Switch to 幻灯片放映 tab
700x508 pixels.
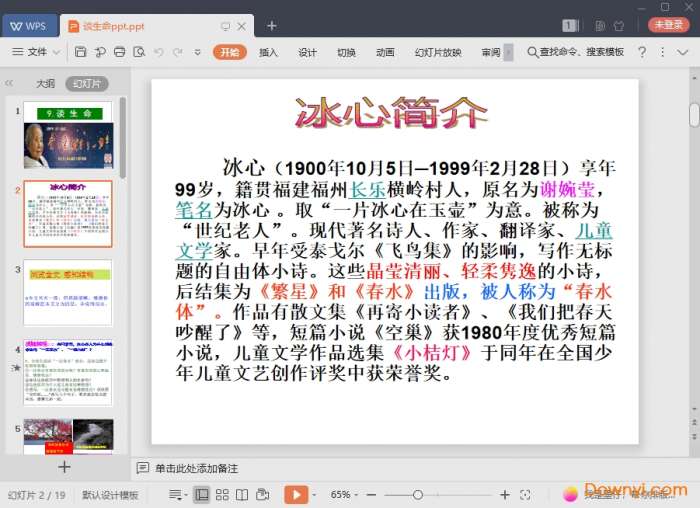click(438, 52)
